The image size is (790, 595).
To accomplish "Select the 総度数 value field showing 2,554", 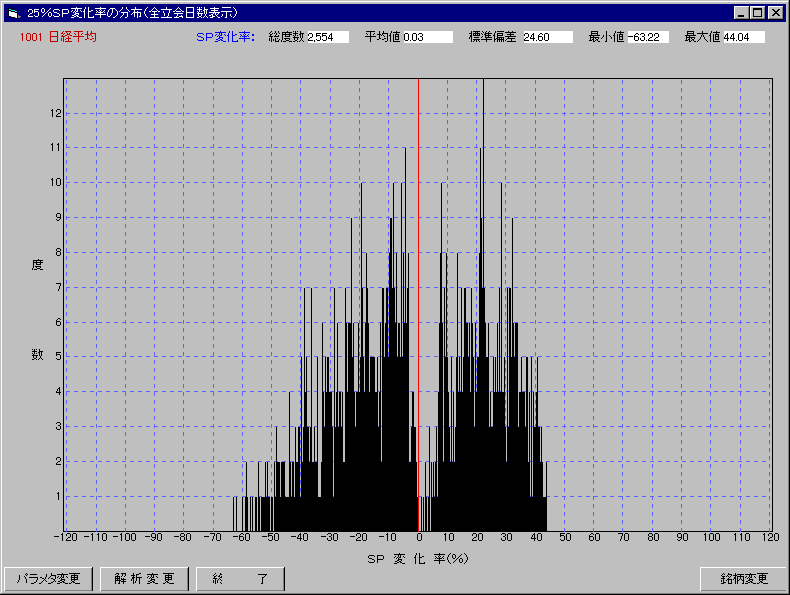I will [x=327, y=37].
